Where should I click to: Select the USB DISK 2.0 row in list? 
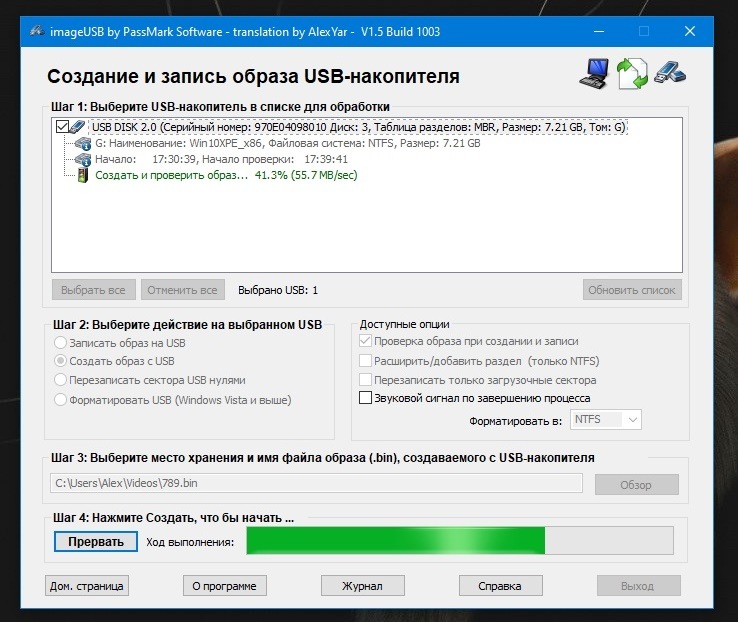359,127
